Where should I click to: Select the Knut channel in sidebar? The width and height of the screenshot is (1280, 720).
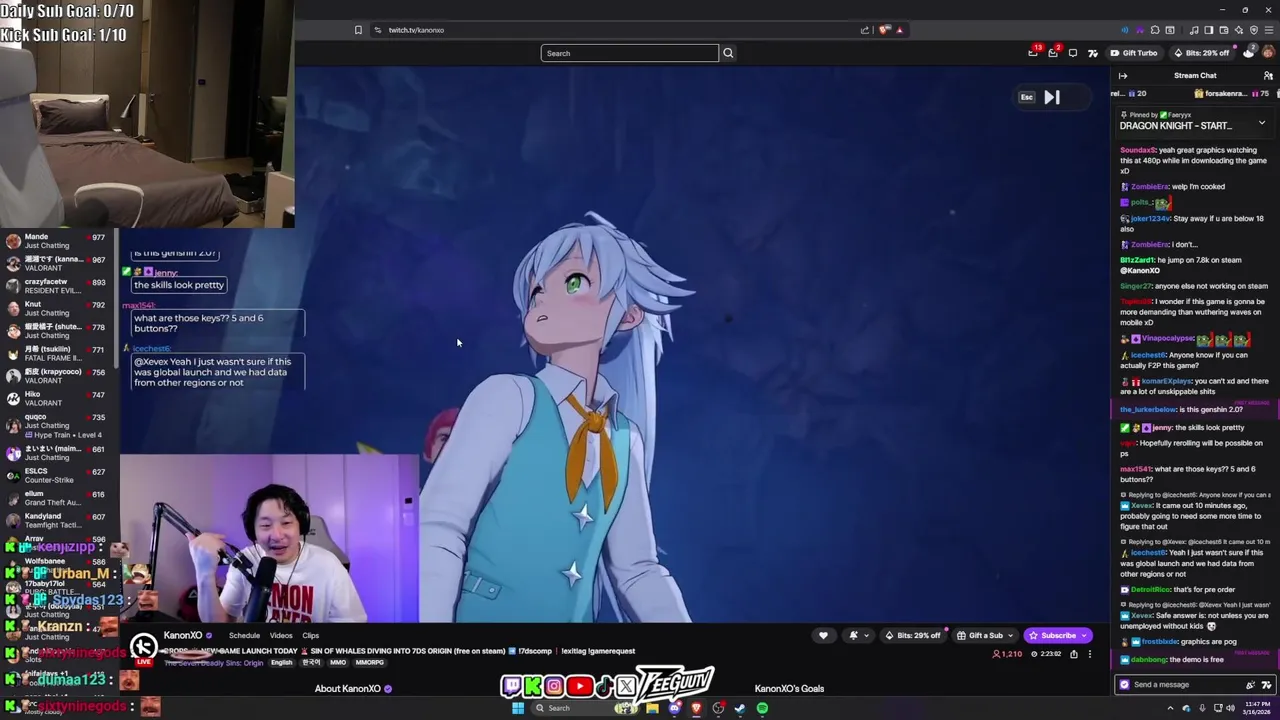pyautogui.click(x=59, y=308)
